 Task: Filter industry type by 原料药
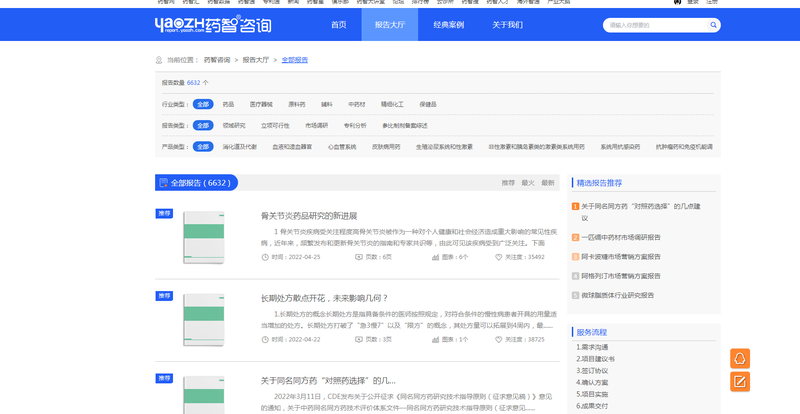tap(296, 104)
